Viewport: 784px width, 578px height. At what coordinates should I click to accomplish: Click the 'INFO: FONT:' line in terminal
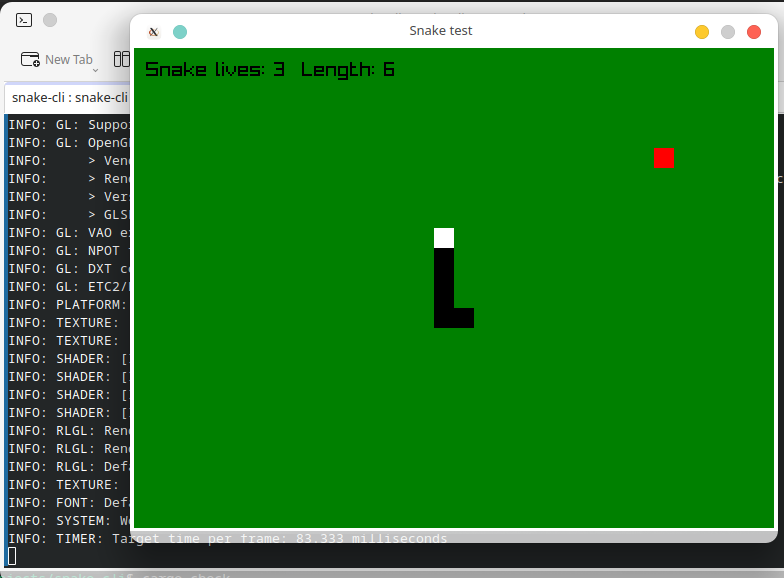coord(69,502)
